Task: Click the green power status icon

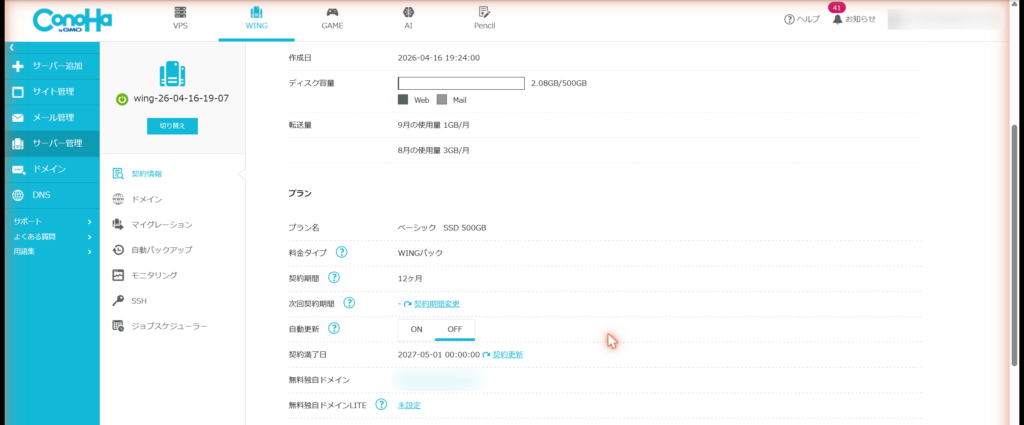Action: click(x=121, y=99)
